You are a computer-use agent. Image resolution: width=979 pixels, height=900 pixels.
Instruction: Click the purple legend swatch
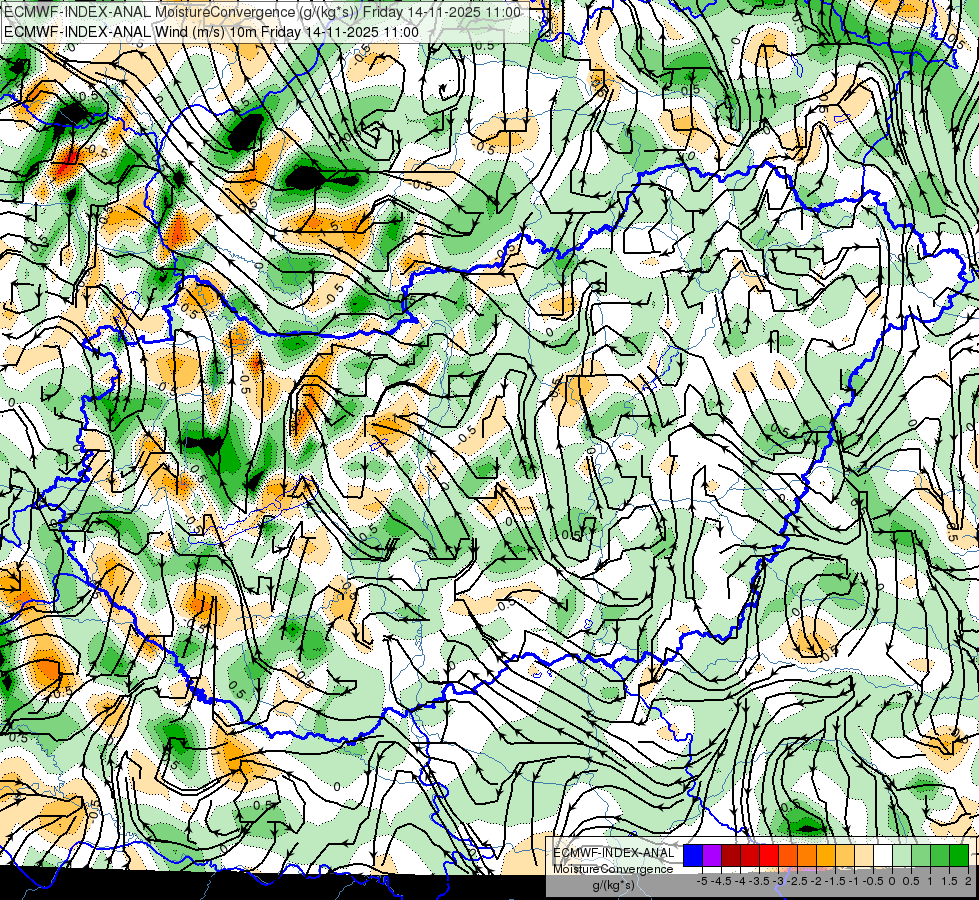712,855
